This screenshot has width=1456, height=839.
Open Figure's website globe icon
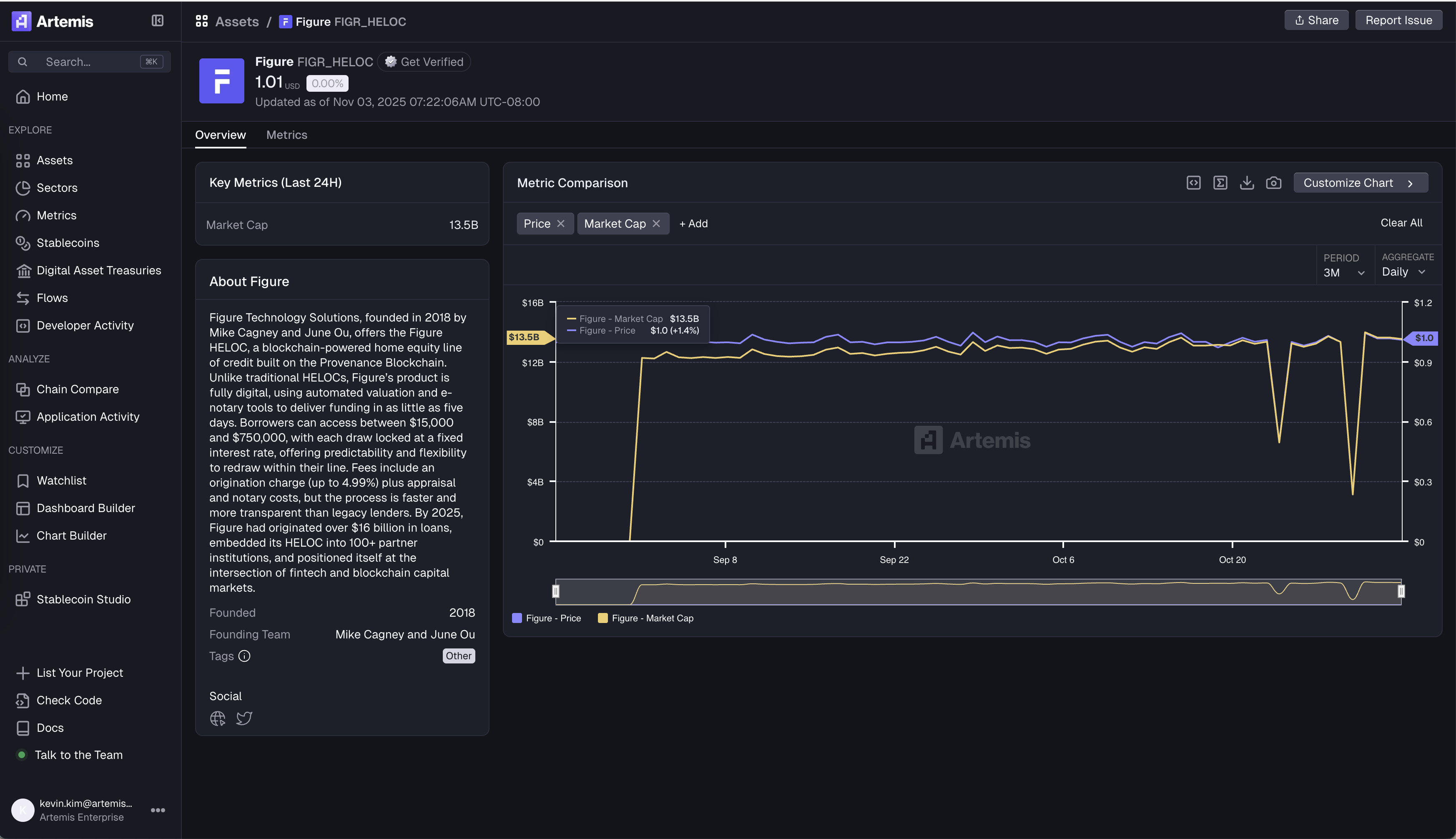click(218, 718)
